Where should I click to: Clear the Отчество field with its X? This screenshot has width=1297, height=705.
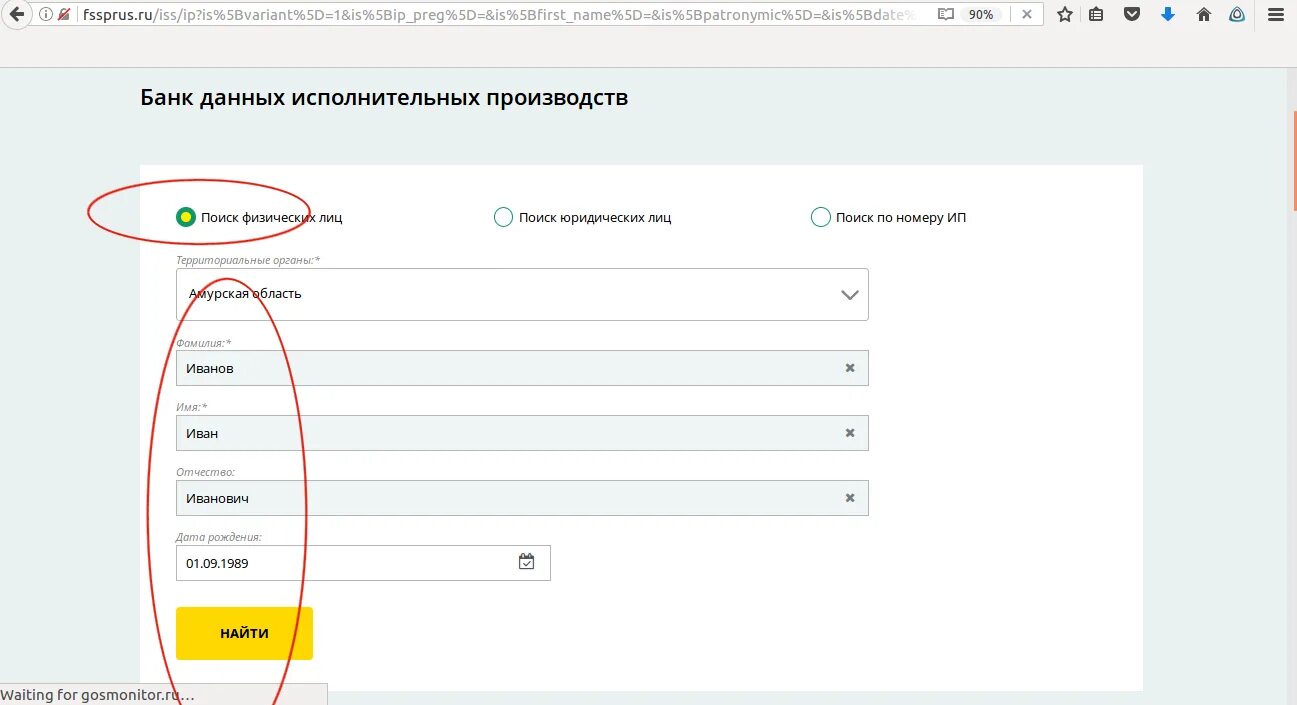pyautogui.click(x=850, y=498)
